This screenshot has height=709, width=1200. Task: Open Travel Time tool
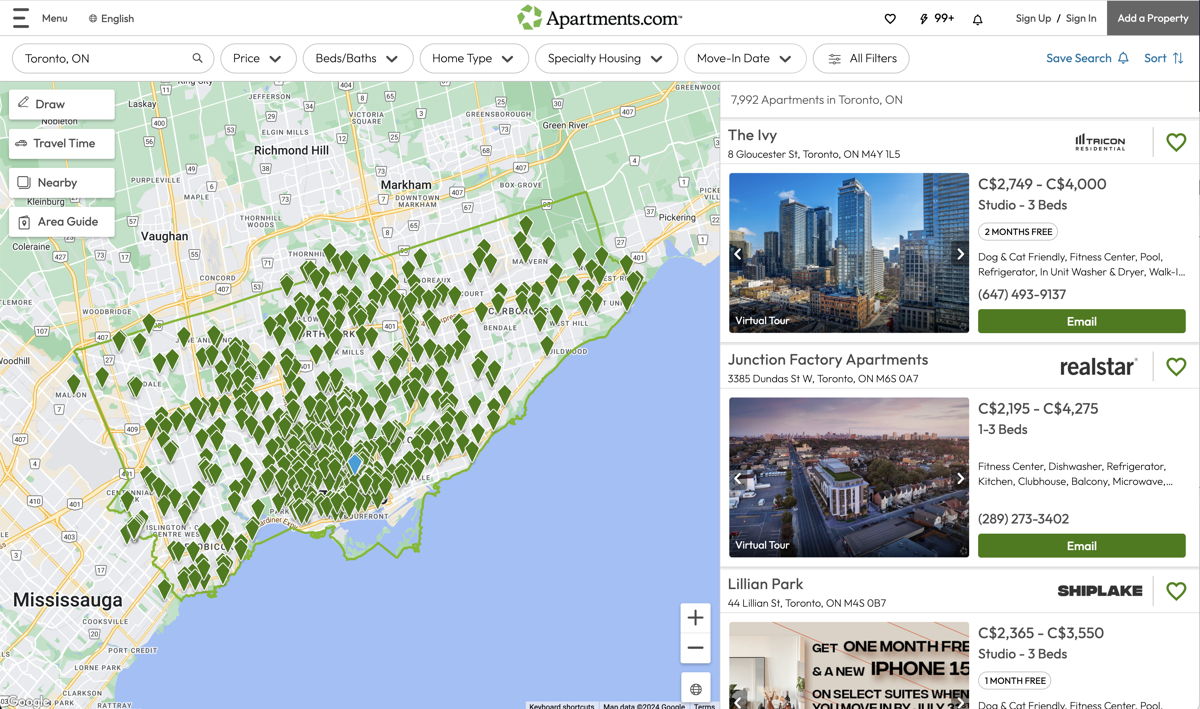click(62, 143)
